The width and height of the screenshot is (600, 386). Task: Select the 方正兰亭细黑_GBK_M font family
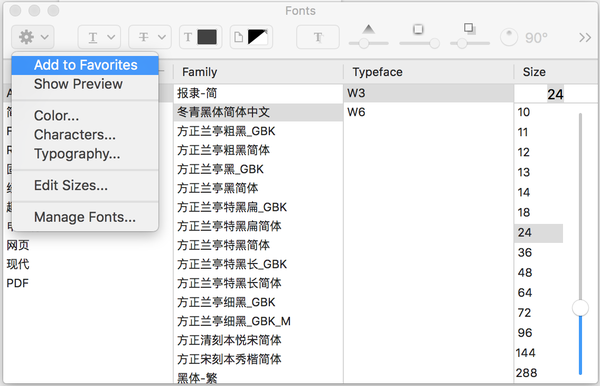click(258, 321)
